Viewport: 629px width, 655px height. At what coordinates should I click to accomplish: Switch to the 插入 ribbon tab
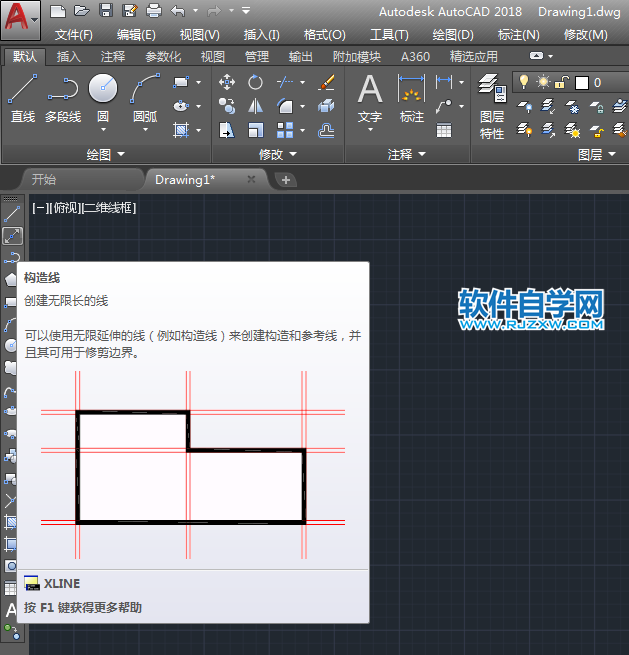pos(68,56)
